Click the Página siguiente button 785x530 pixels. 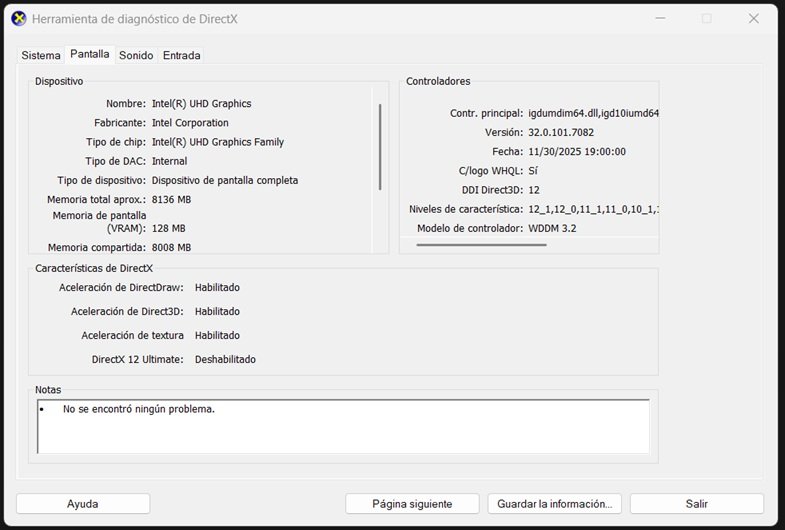[412, 504]
